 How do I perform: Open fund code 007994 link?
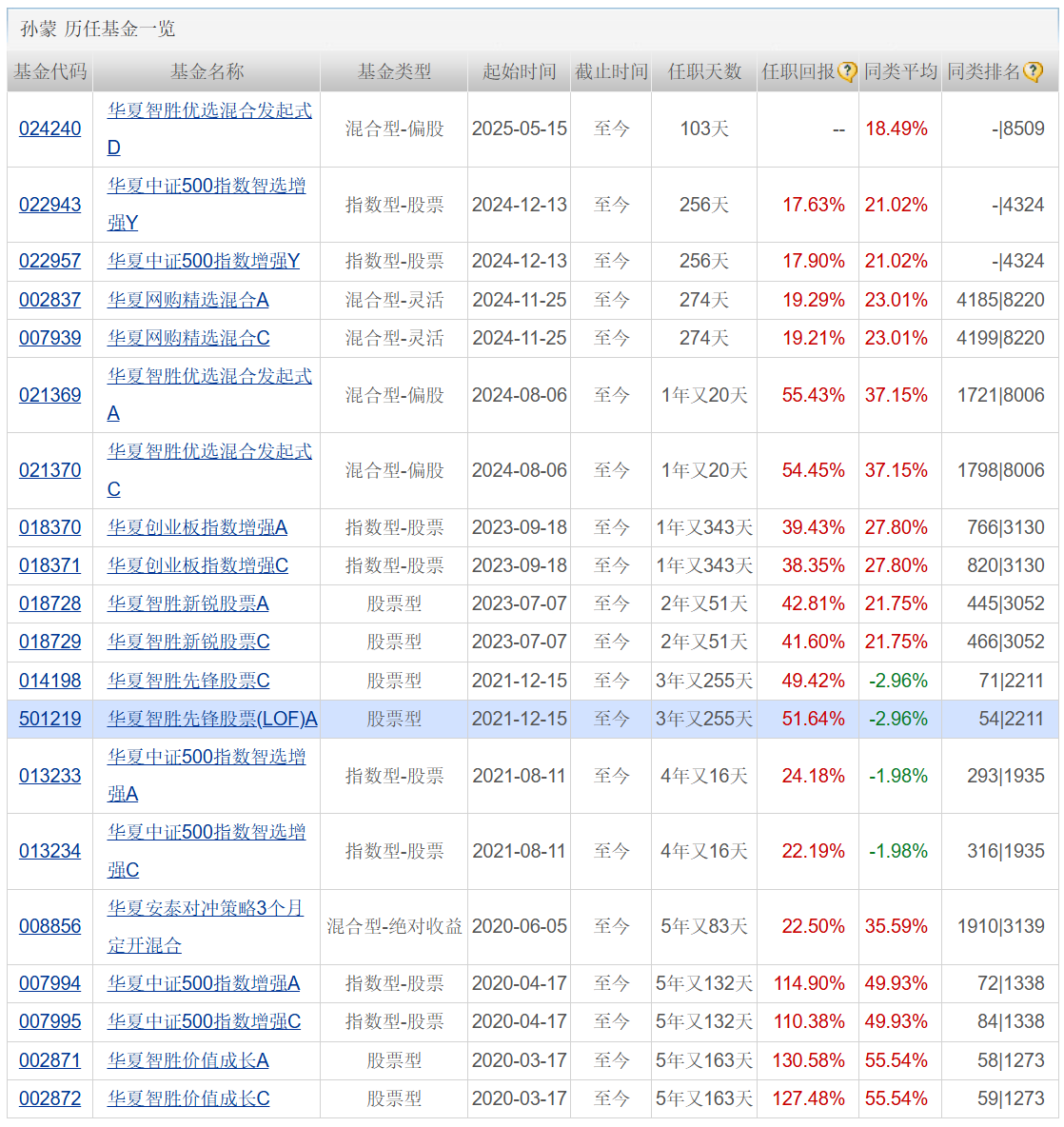coord(49,983)
